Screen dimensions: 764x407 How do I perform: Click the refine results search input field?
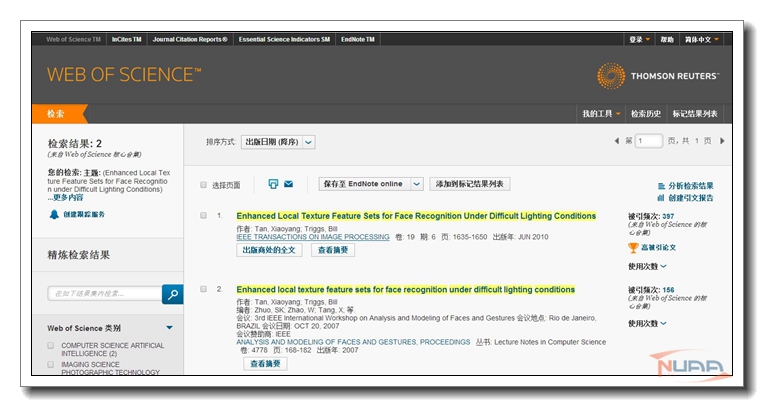[104, 294]
